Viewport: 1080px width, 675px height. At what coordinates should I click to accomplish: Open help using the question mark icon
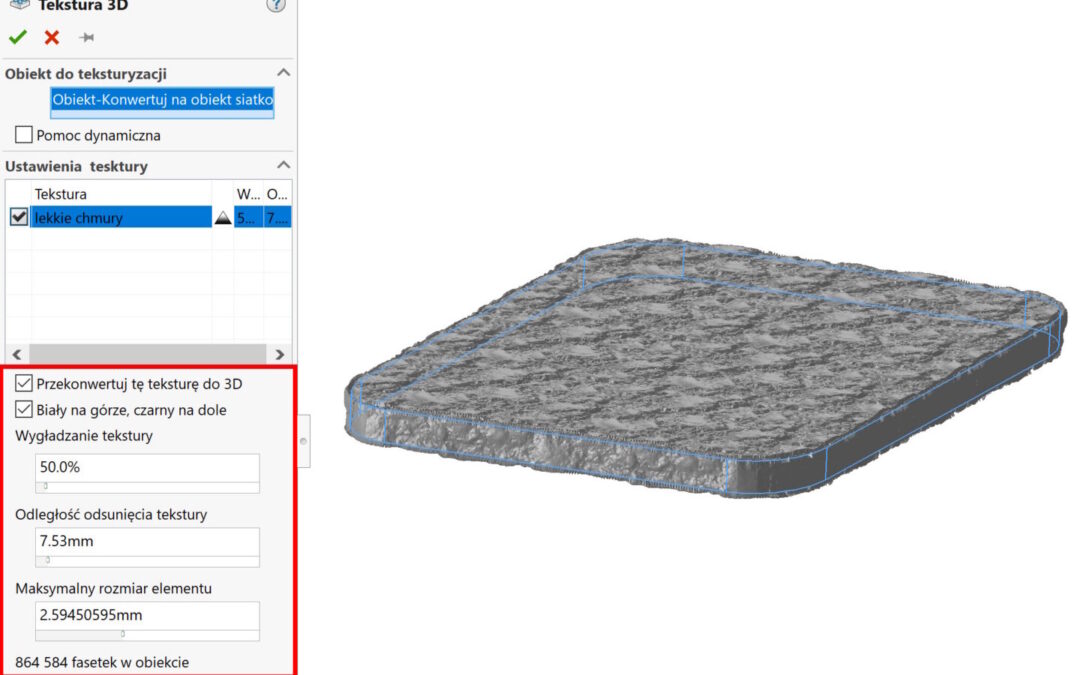pos(276,5)
